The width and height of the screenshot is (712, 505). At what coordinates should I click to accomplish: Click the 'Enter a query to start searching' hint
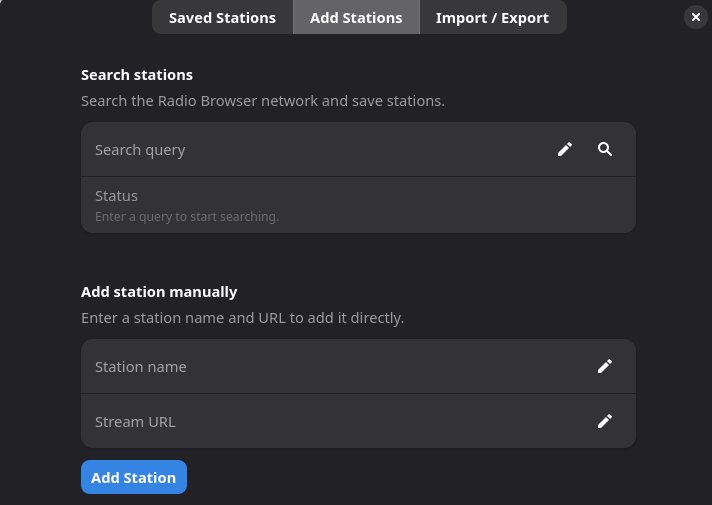[x=186, y=216]
